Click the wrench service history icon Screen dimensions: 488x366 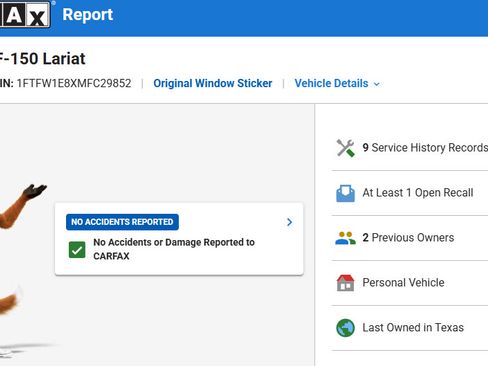(x=345, y=148)
